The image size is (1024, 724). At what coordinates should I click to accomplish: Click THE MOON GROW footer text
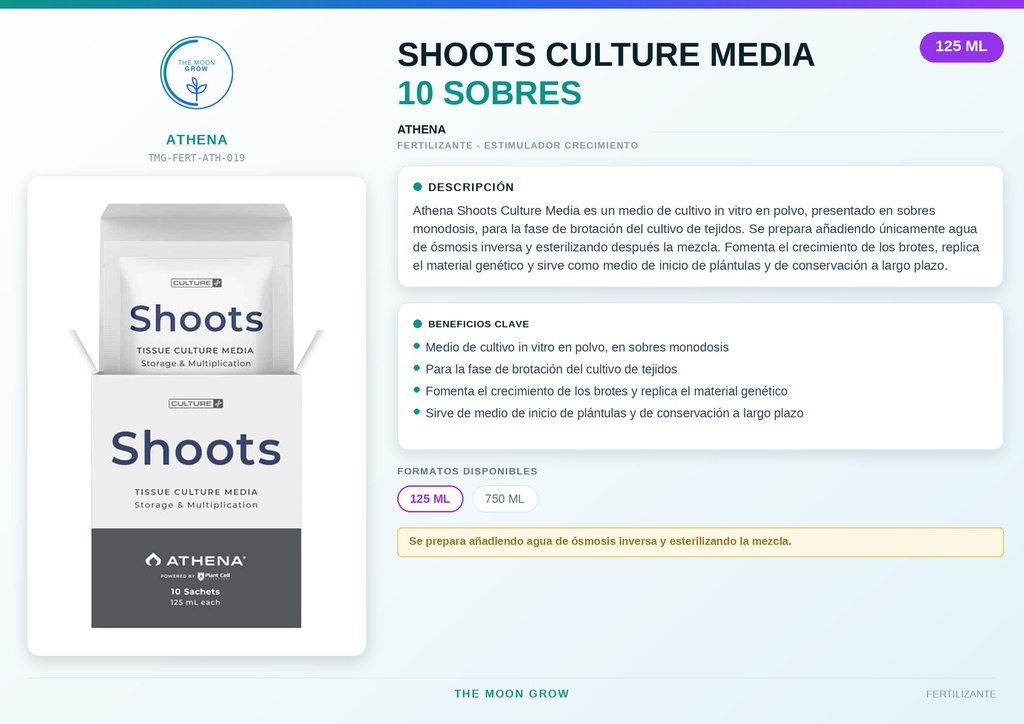(512, 694)
